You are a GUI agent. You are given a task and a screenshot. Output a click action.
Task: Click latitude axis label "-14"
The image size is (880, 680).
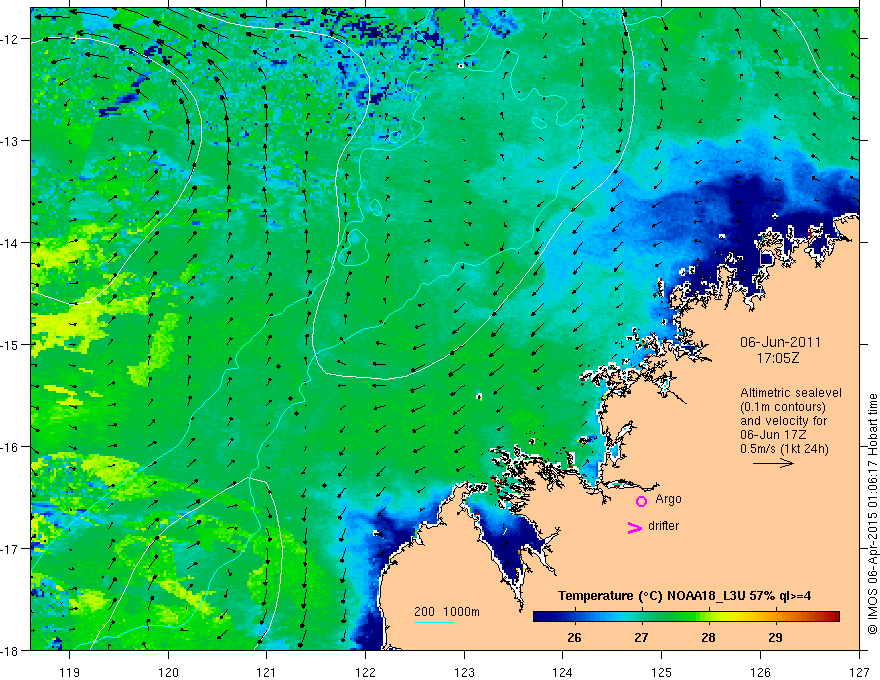click(11, 243)
